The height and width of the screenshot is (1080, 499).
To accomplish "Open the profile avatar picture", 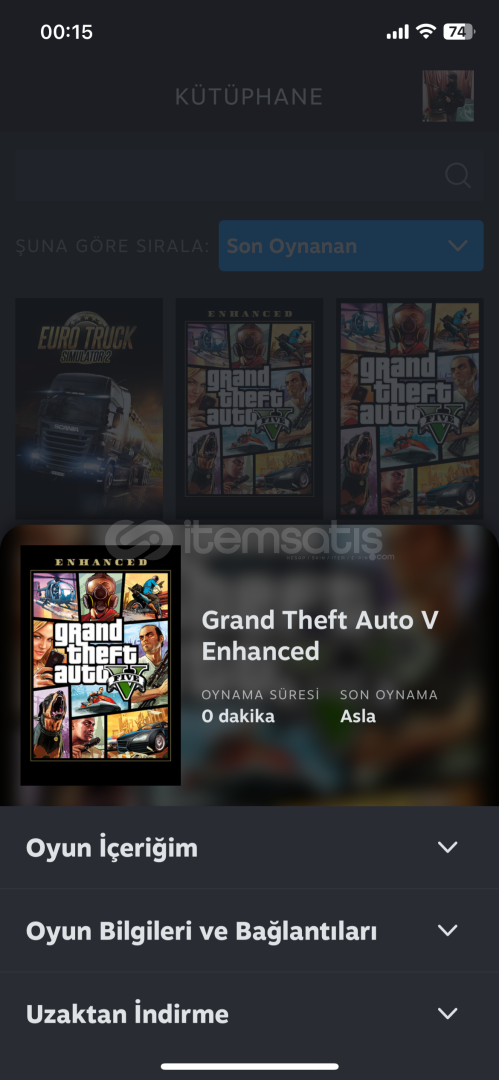I will (x=448, y=96).
